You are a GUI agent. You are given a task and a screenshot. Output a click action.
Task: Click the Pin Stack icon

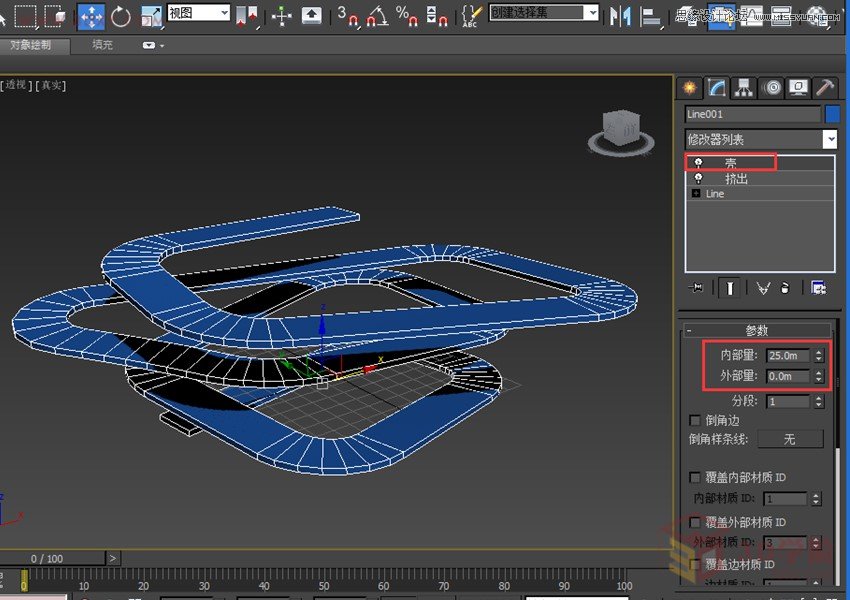coord(696,288)
